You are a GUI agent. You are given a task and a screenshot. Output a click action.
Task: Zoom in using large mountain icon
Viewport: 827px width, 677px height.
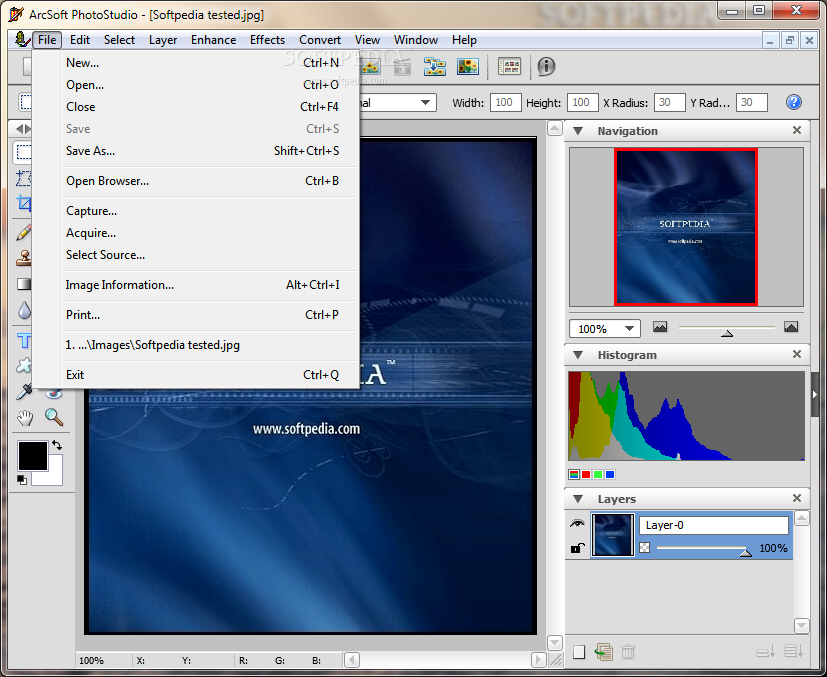pos(791,327)
